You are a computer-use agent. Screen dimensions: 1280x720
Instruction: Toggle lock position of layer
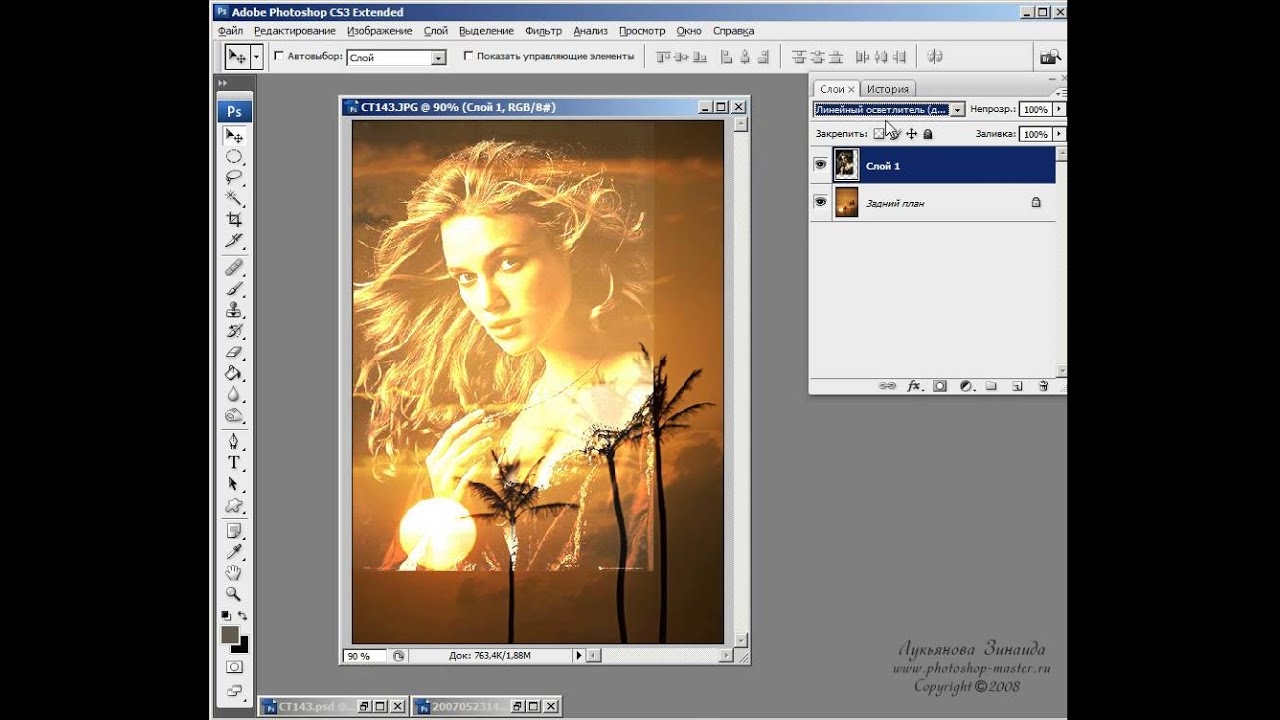(x=911, y=133)
